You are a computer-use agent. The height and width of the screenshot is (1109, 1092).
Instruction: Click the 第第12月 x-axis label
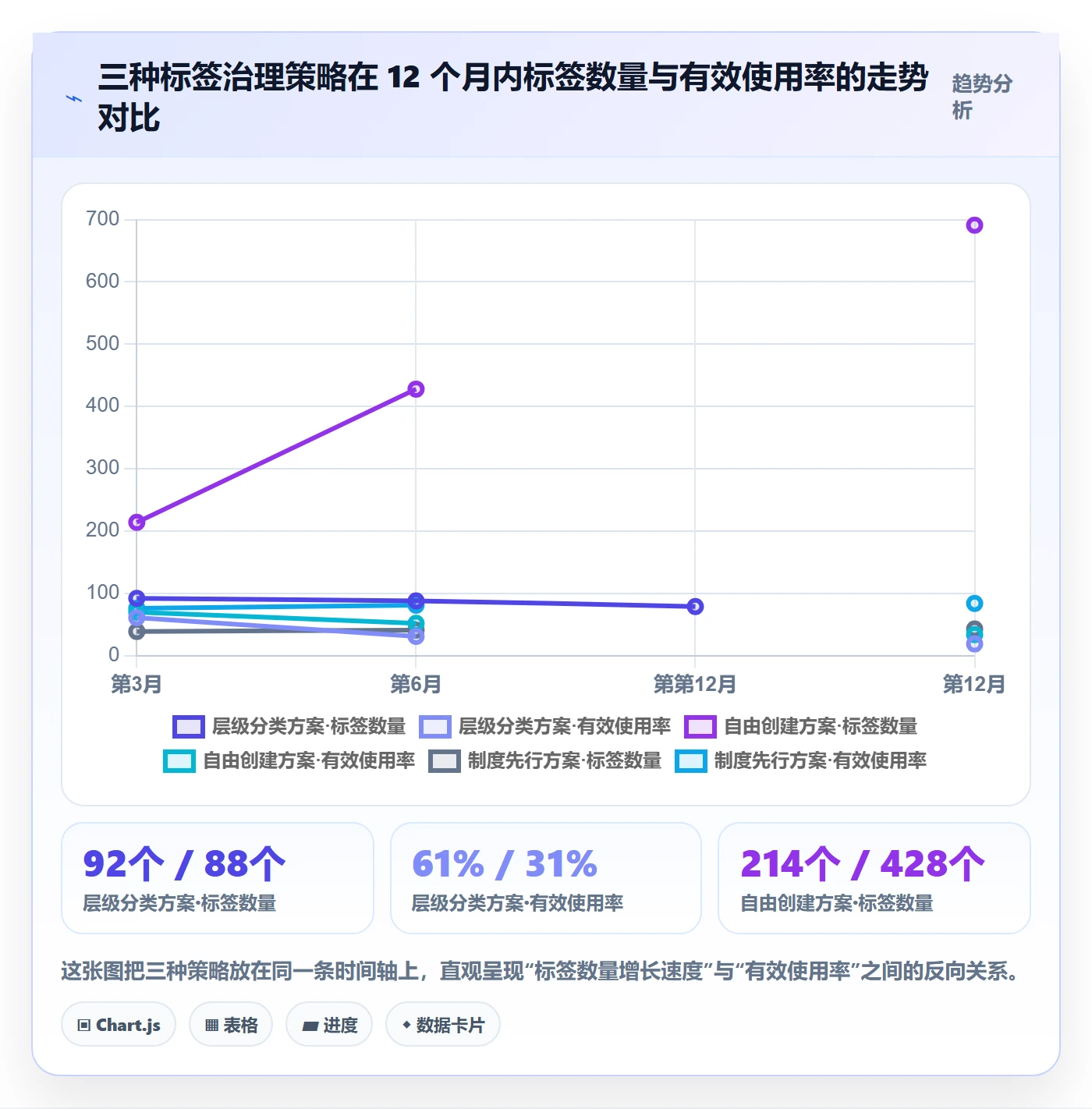point(695,685)
